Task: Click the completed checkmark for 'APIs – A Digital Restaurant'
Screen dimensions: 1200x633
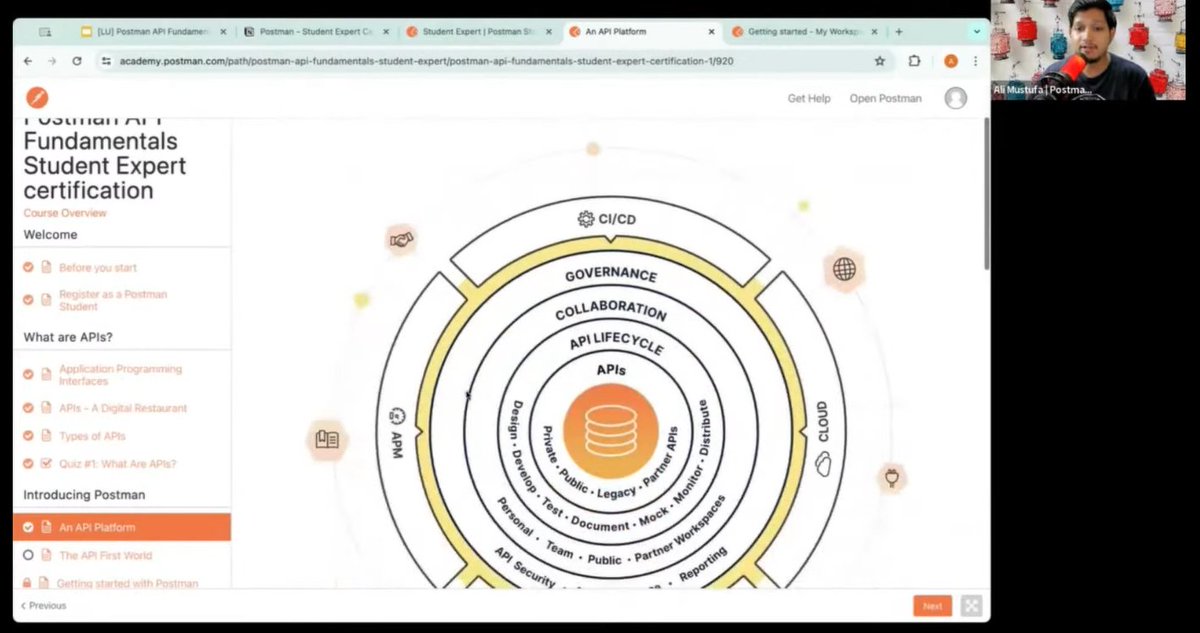Action: click(28, 408)
